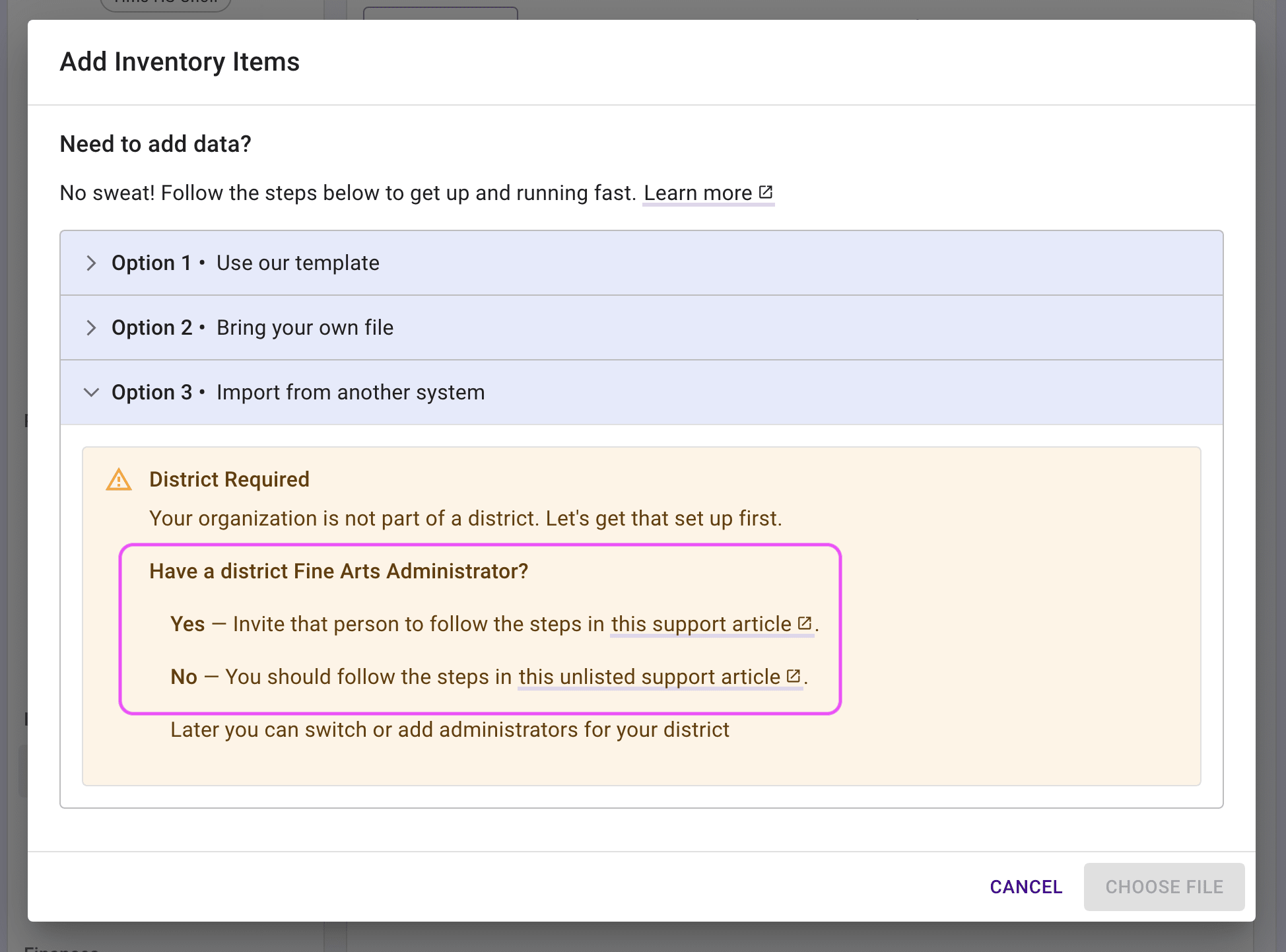1286x952 pixels.
Task: Collapse Option 3 with the down chevron
Action: pos(91,393)
